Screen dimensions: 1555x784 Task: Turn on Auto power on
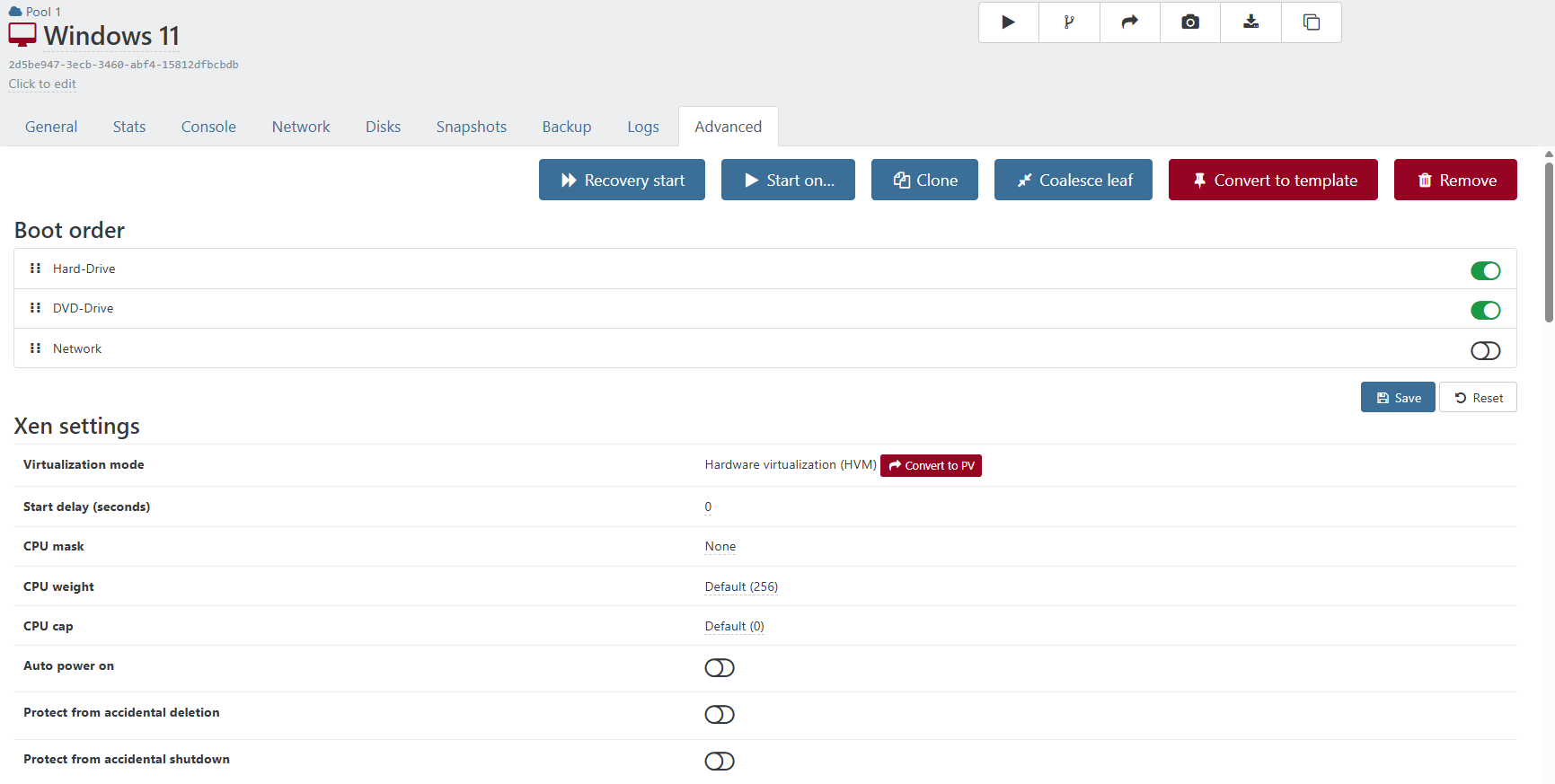[720, 667]
